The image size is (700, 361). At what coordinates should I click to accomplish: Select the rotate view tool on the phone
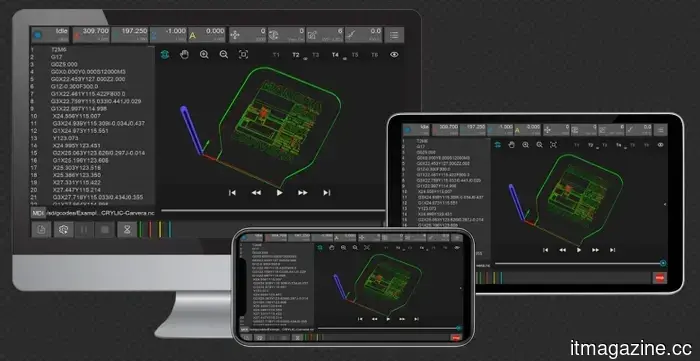coord(320,247)
